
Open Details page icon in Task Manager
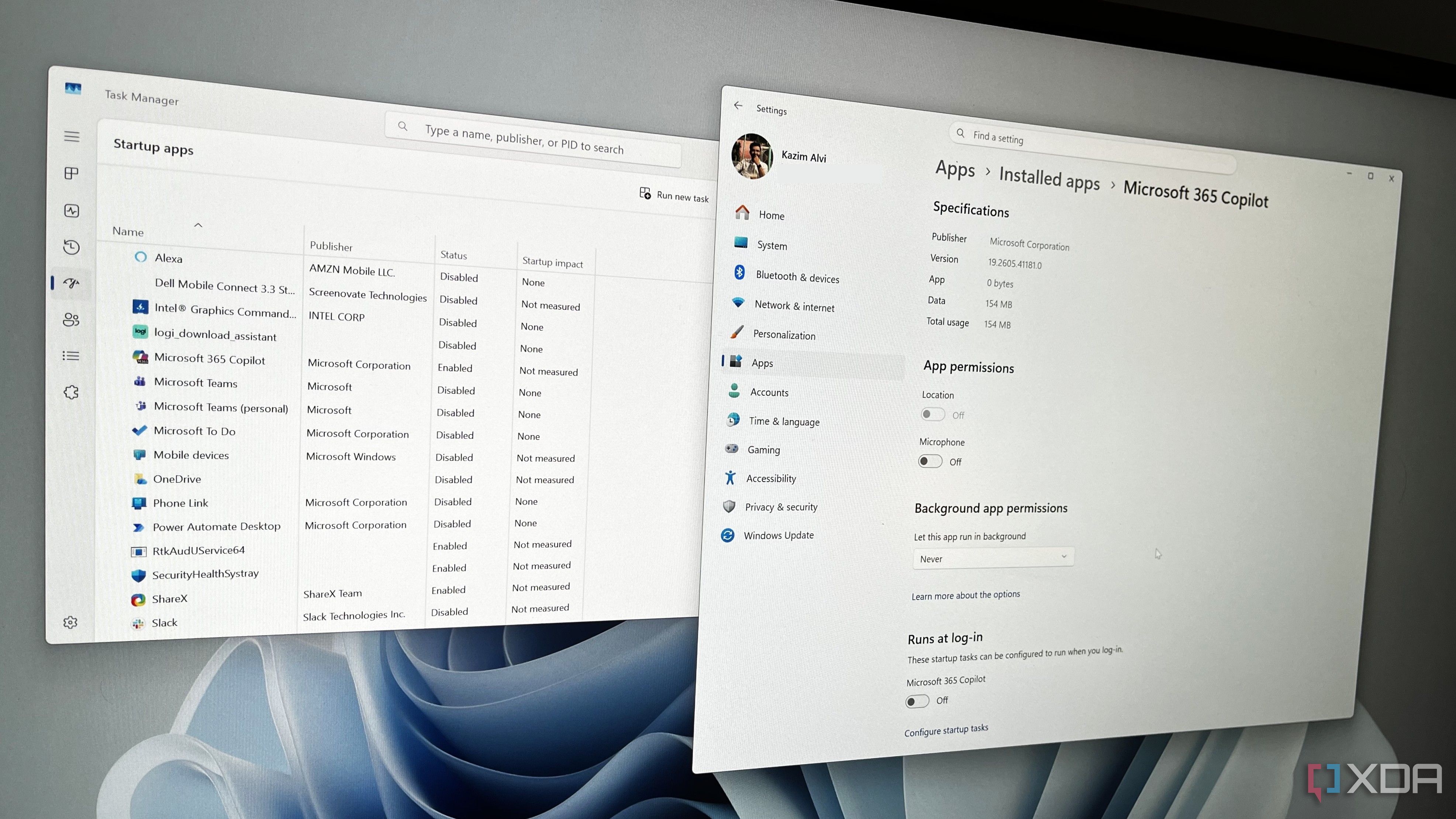click(x=71, y=356)
